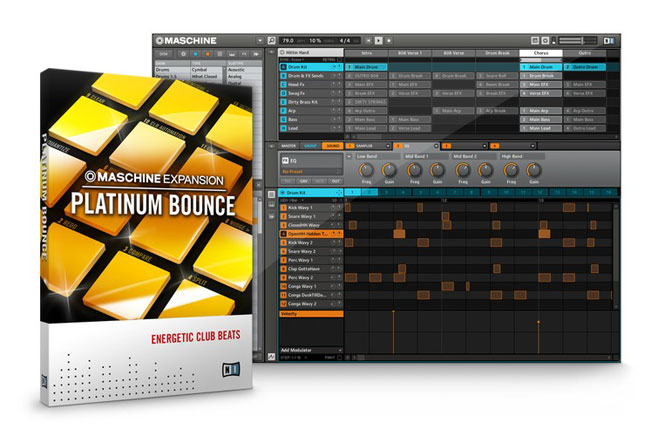Toggle the audio engine power icon in header
This screenshot has height=443, width=665.
click(x=545, y=41)
